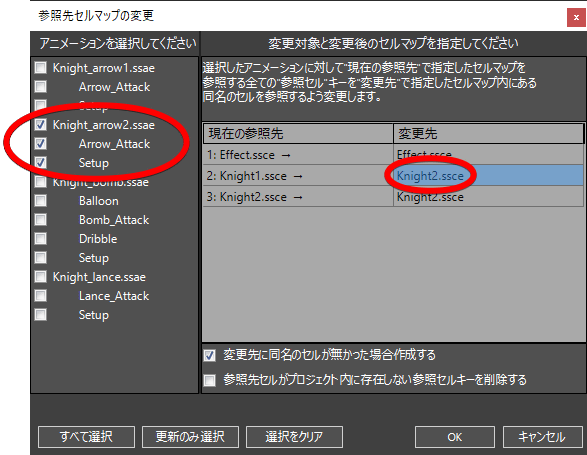Tick the Dribble animation checkbox
Viewport: 587px width, 455px height.
40,239
